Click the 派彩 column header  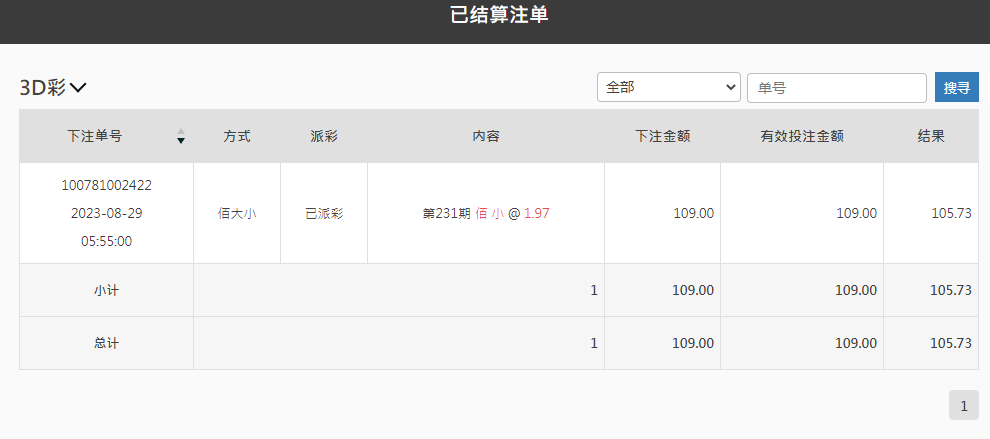click(x=324, y=136)
